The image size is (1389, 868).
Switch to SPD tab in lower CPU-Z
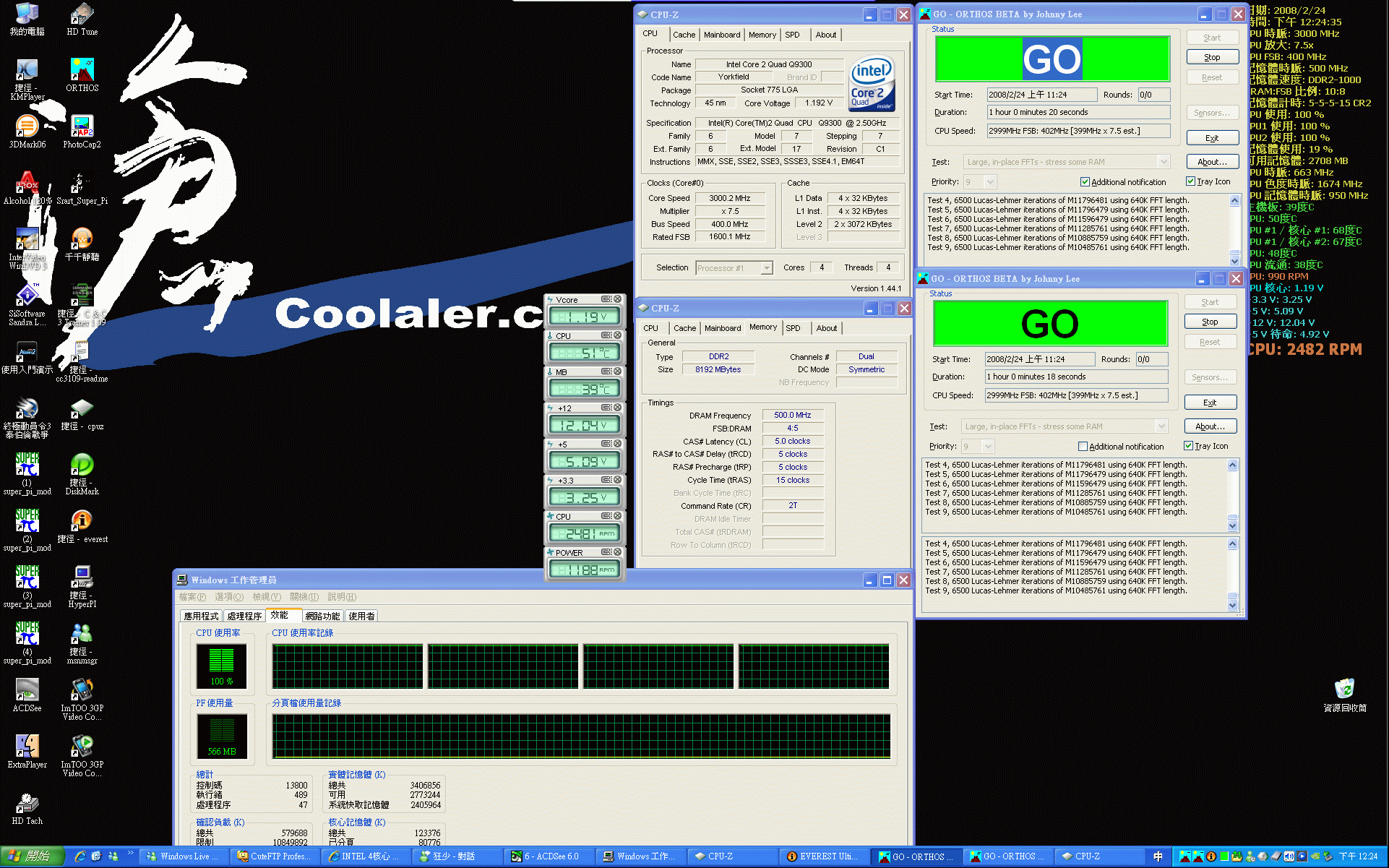[793, 328]
